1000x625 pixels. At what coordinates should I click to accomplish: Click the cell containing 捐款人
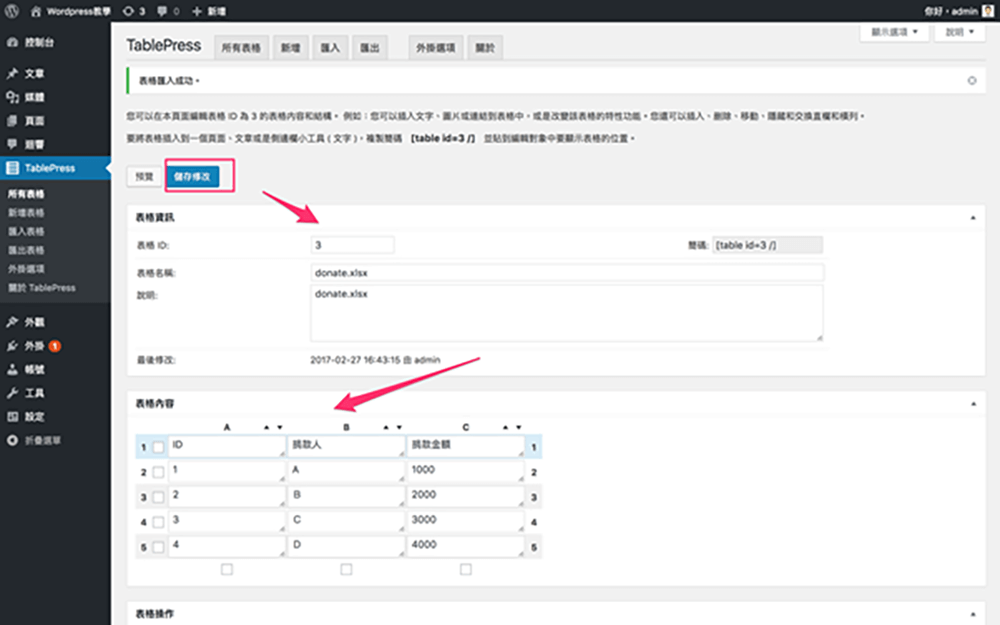pos(346,446)
